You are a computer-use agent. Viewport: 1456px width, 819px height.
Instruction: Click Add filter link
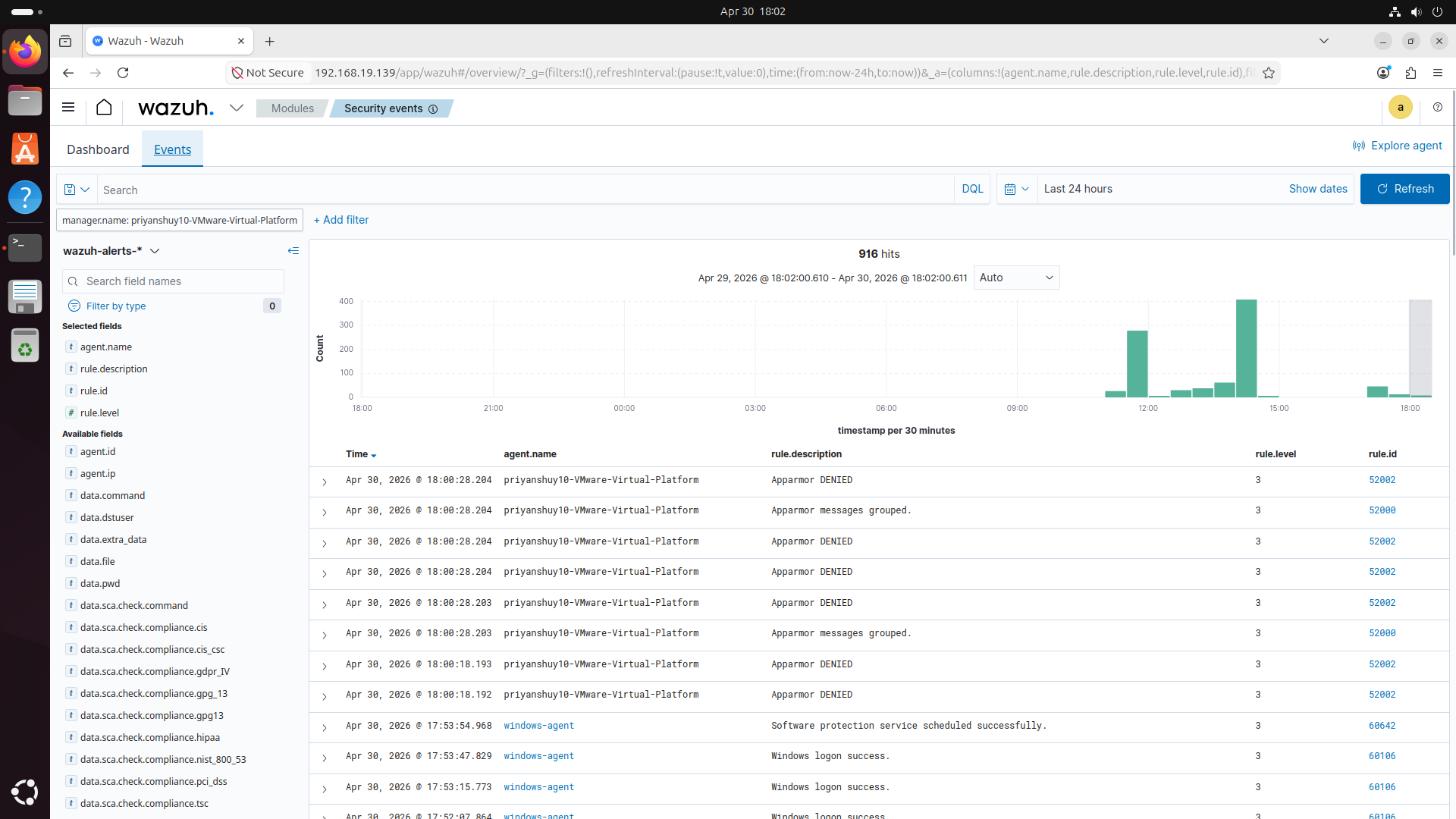[x=341, y=220]
